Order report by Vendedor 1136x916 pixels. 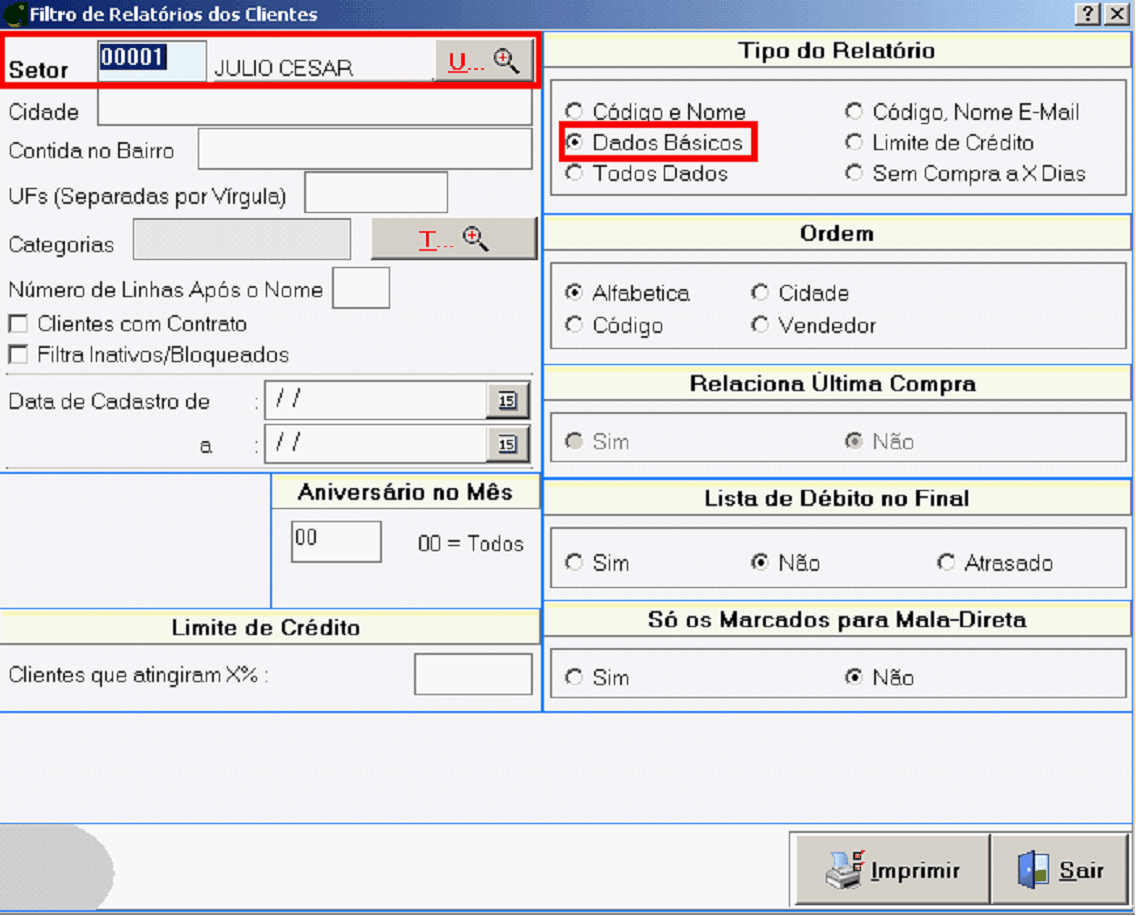coord(761,325)
